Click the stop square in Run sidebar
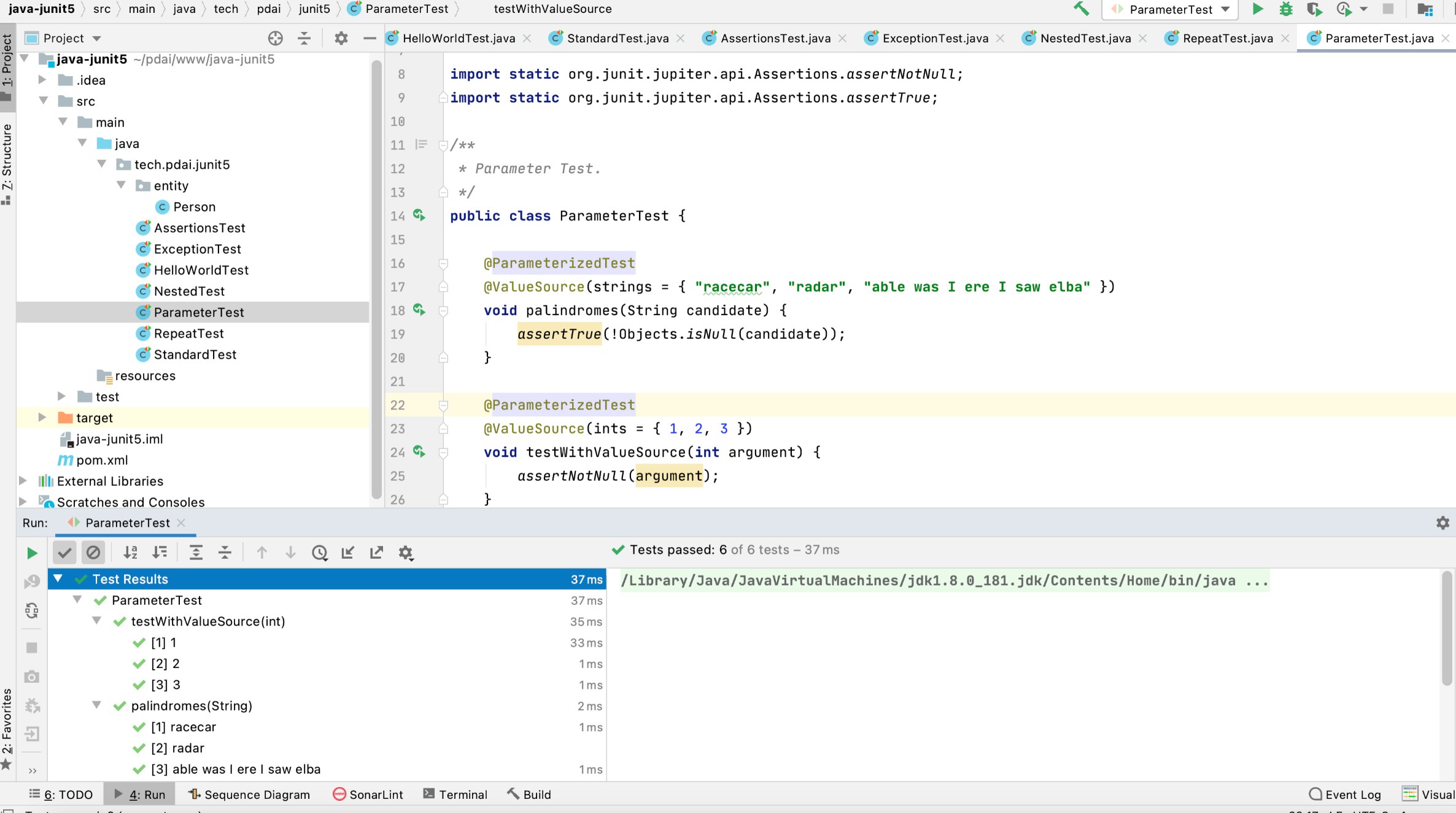The width and height of the screenshot is (1456, 813). (x=32, y=647)
